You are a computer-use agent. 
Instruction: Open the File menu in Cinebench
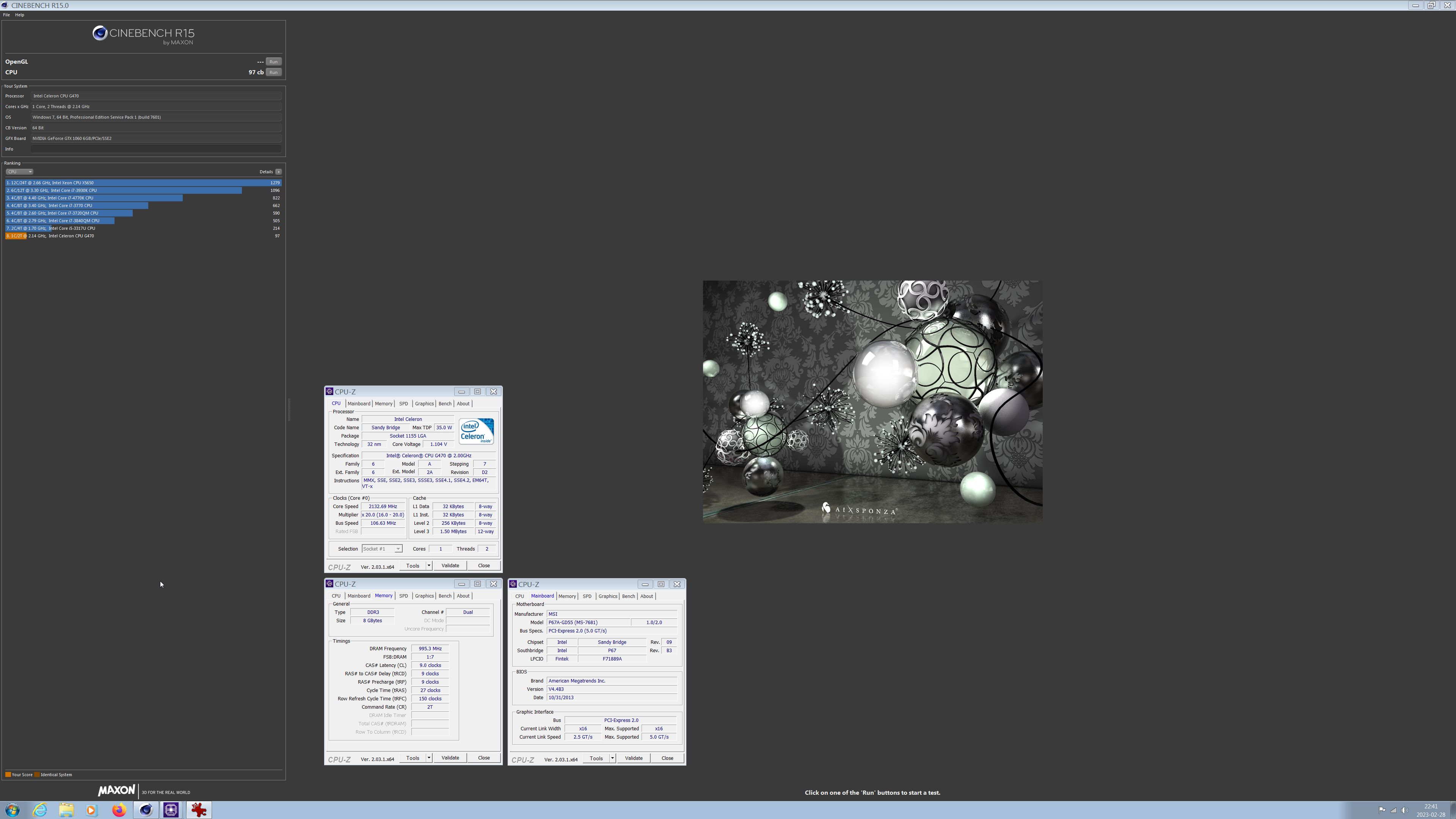tap(6, 15)
